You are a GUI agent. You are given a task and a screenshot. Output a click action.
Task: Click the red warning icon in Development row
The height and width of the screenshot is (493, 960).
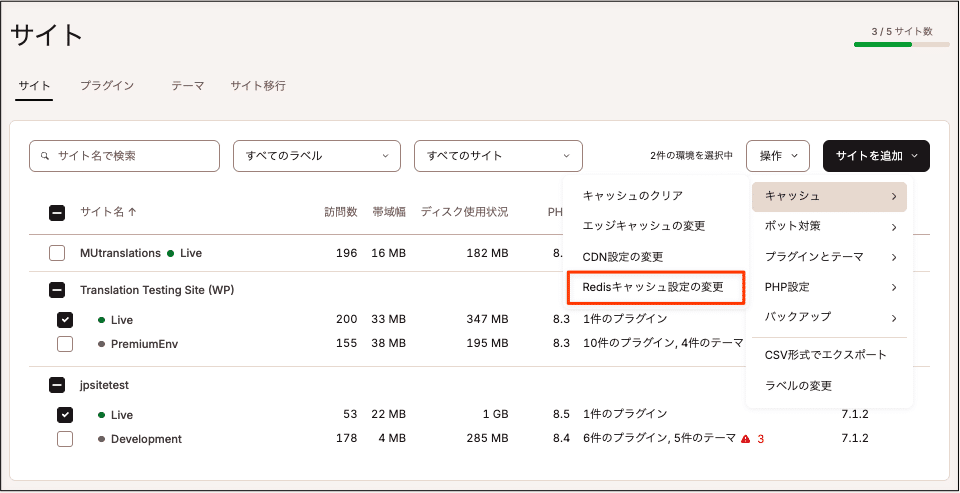click(745, 439)
